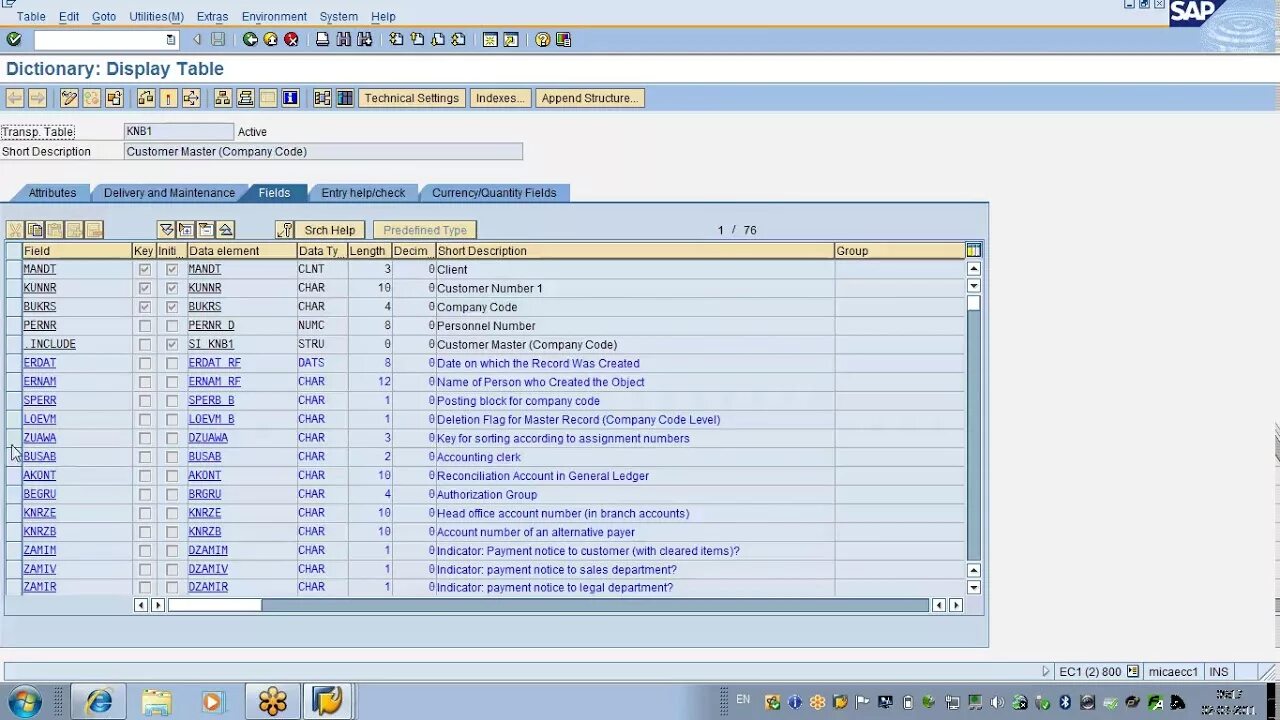
Task: Click the system info expand triangle in status bar
Action: (1046, 672)
